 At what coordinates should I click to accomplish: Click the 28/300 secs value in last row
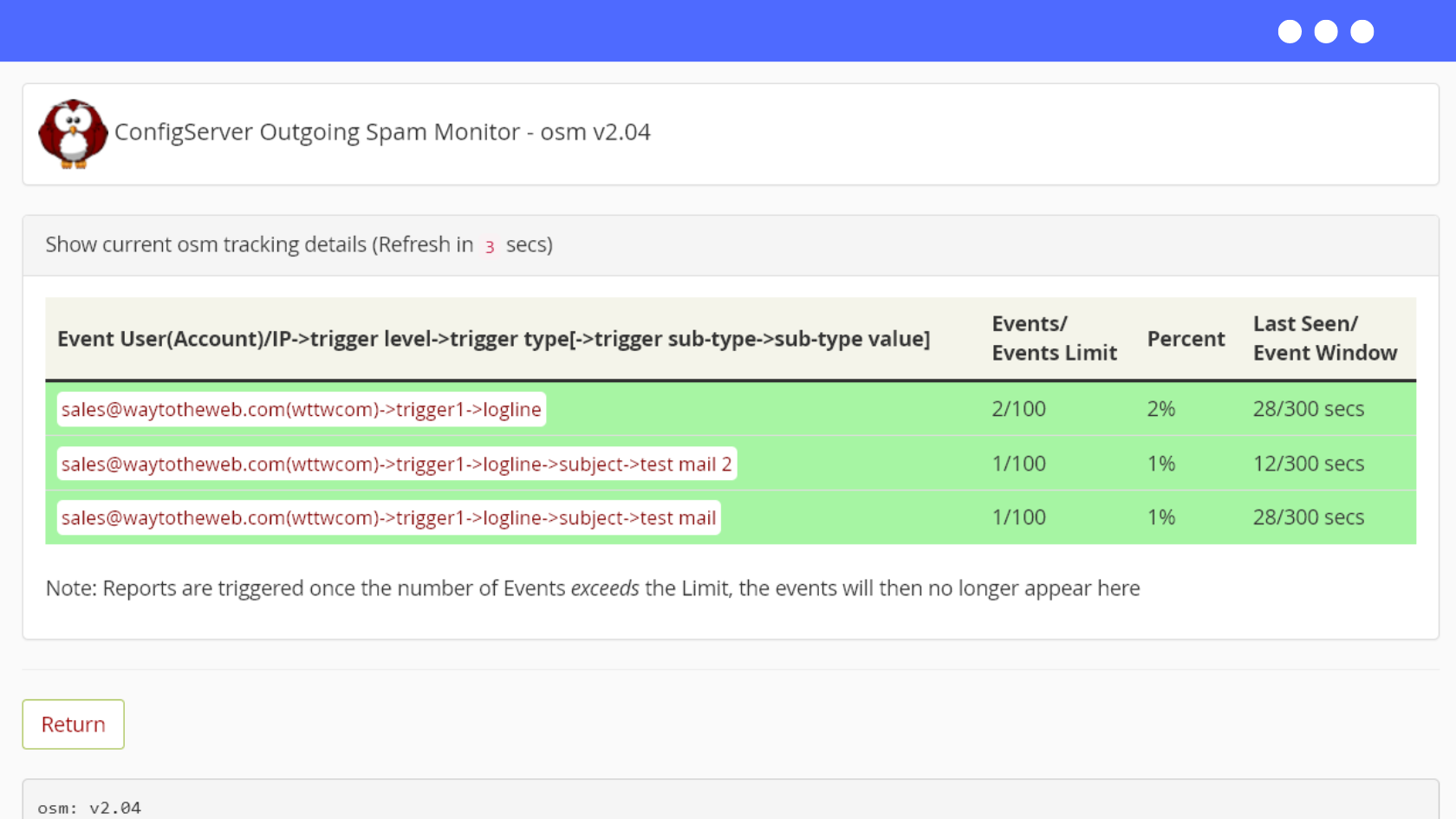pos(1308,517)
